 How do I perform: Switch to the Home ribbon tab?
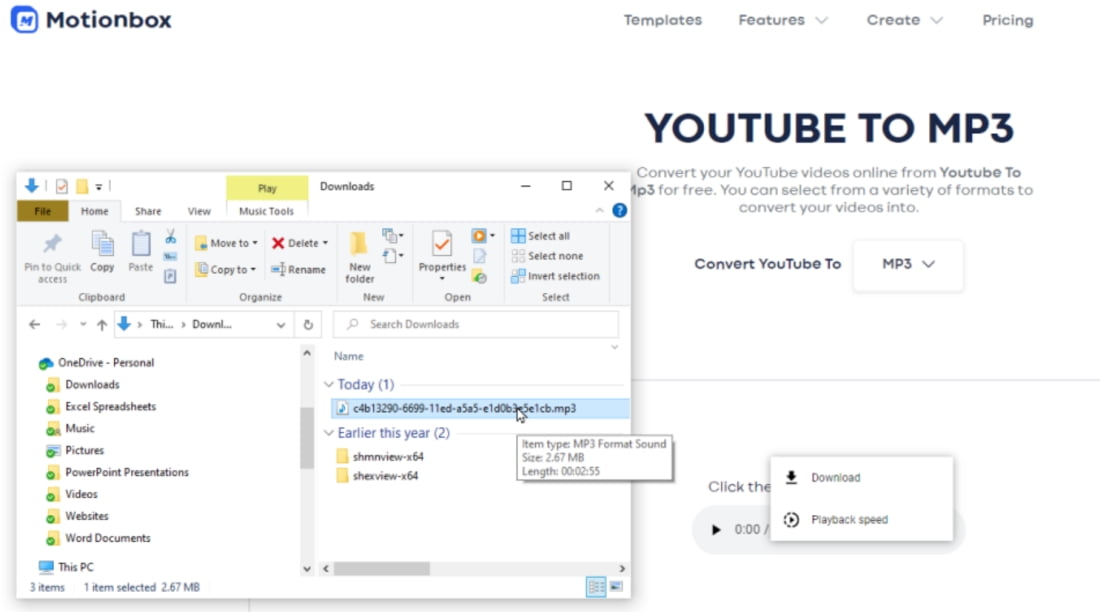95,211
